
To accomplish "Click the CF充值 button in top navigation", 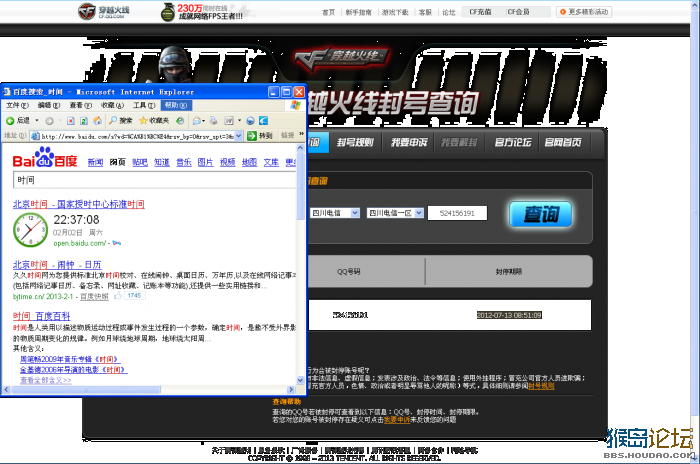I will click(x=480, y=12).
